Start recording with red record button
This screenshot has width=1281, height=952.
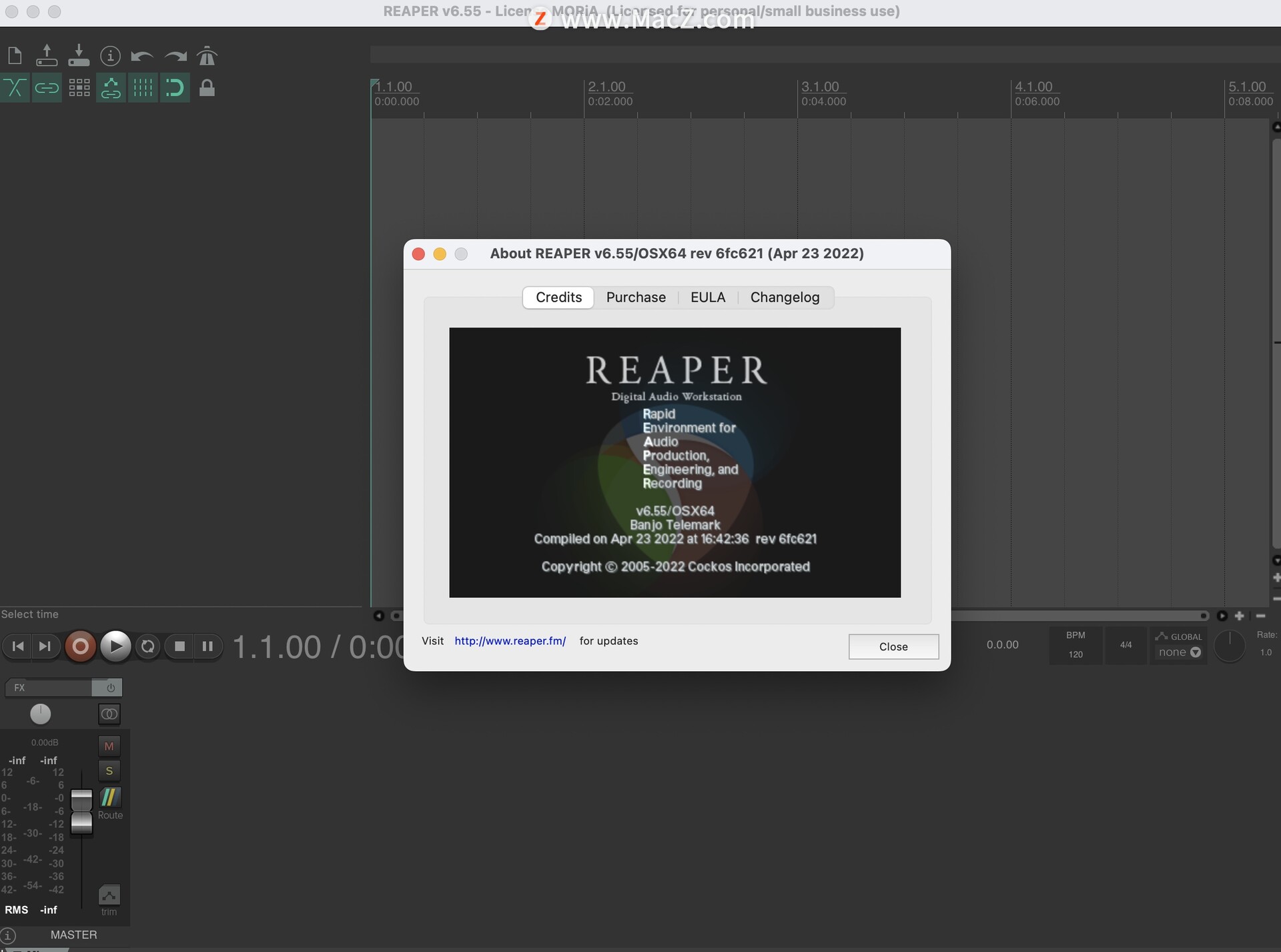(x=80, y=646)
